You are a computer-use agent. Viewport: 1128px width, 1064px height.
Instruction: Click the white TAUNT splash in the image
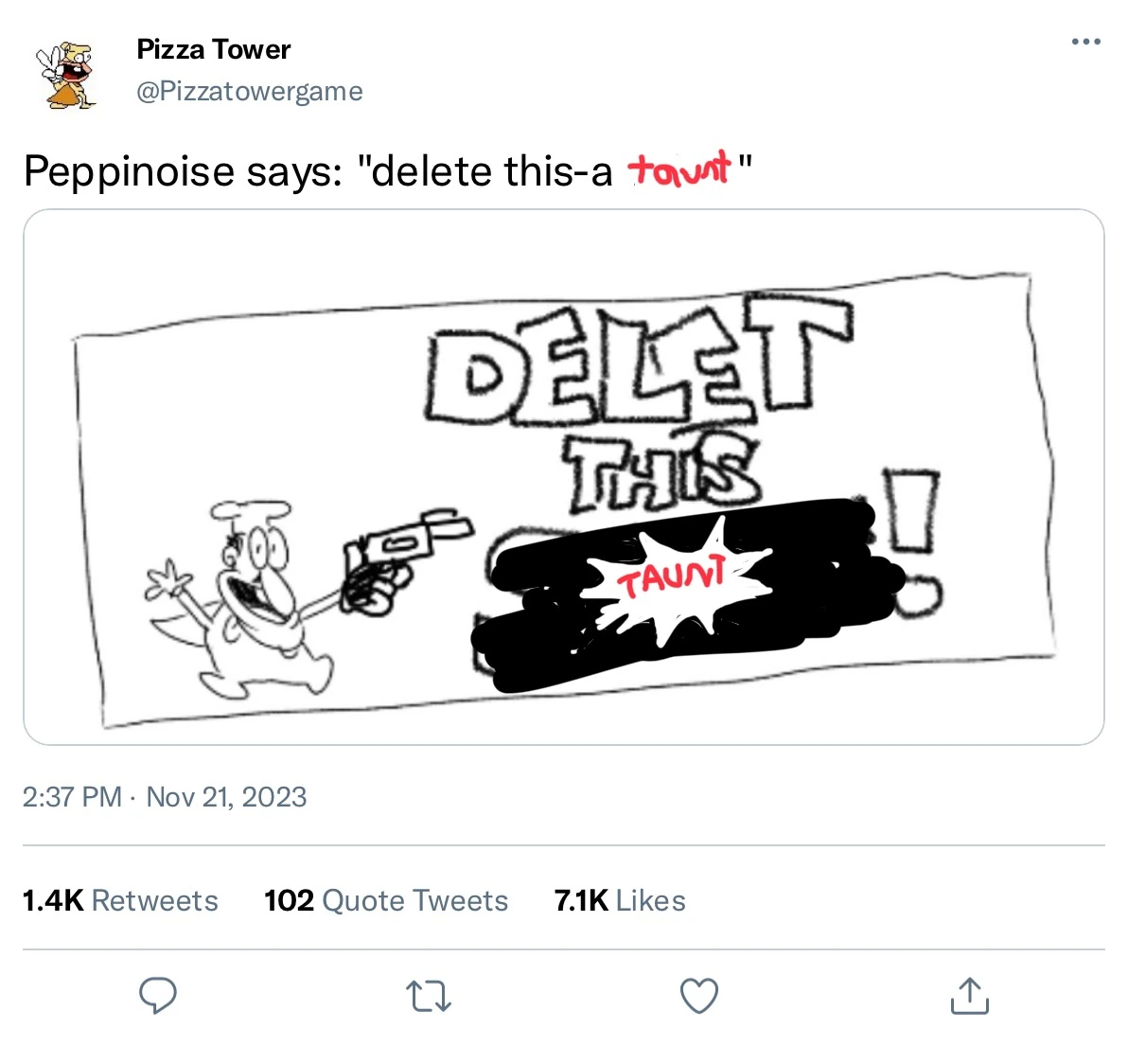pyautogui.click(x=674, y=576)
